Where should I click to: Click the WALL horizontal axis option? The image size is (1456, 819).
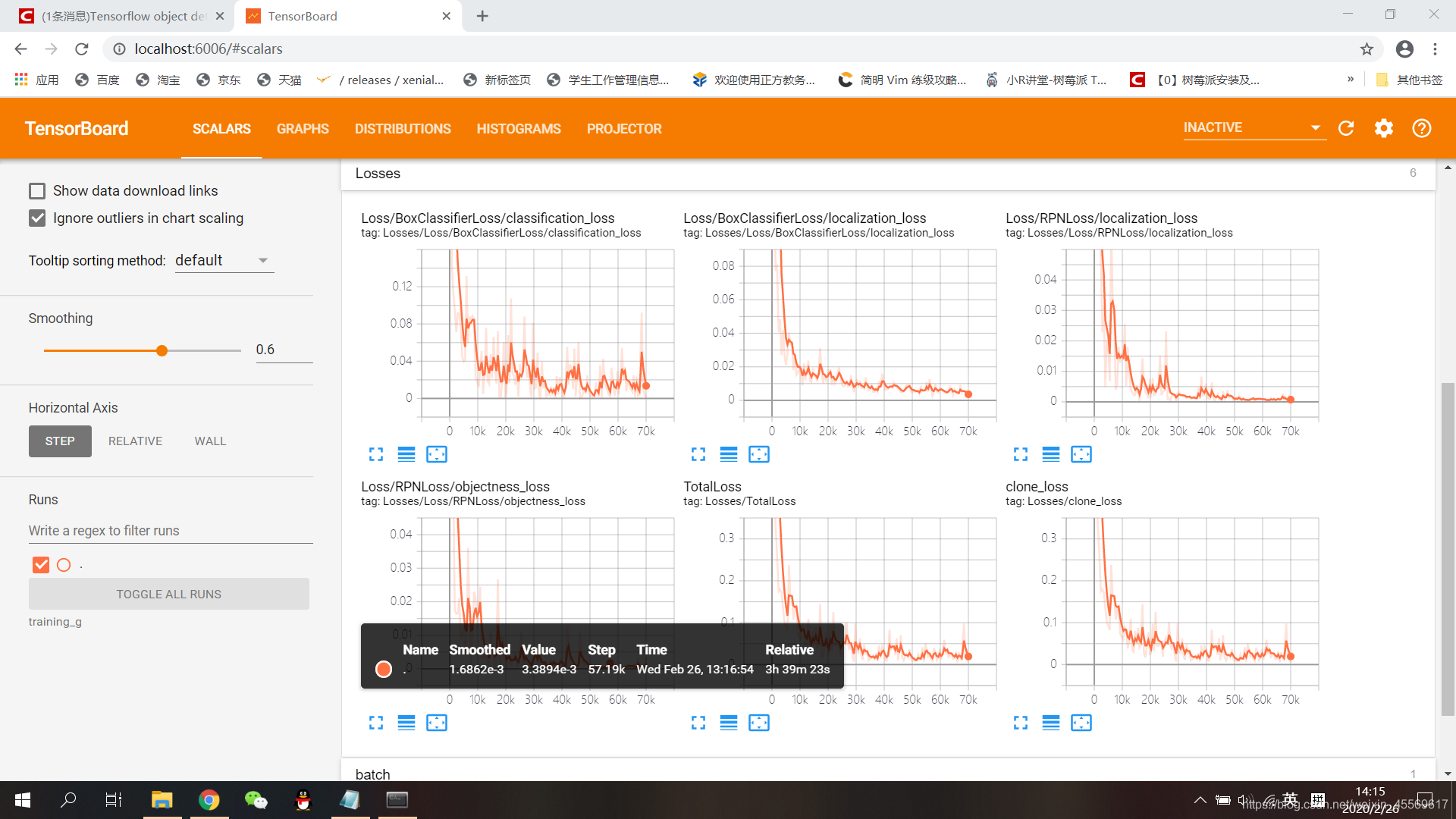(x=209, y=441)
